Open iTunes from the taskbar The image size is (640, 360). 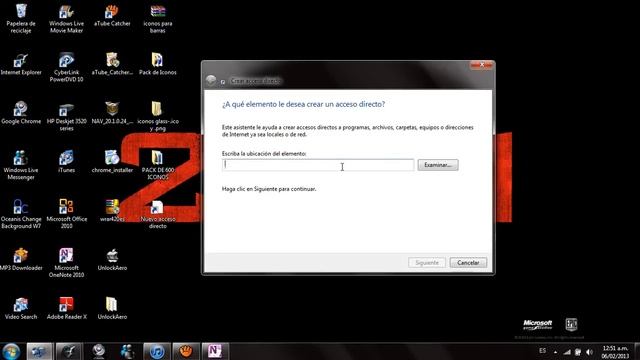point(157,351)
